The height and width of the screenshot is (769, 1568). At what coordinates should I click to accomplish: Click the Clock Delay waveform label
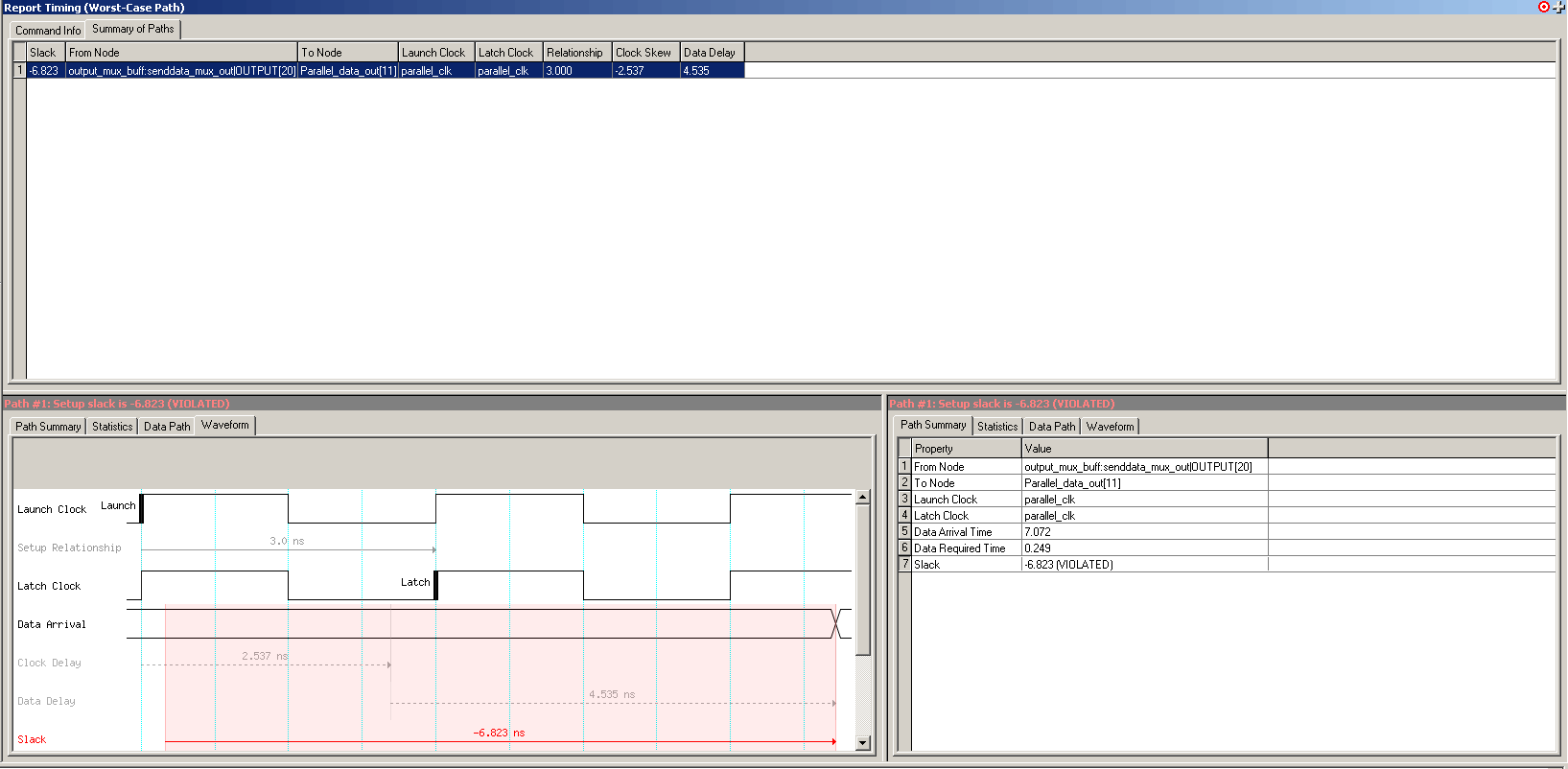49,663
